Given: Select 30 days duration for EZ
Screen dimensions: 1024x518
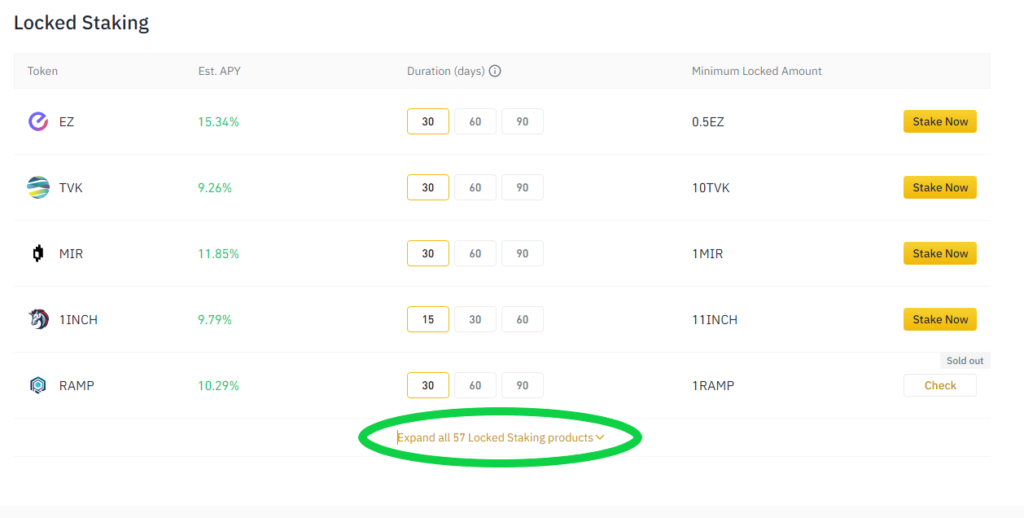Looking at the screenshot, I should pyautogui.click(x=428, y=121).
